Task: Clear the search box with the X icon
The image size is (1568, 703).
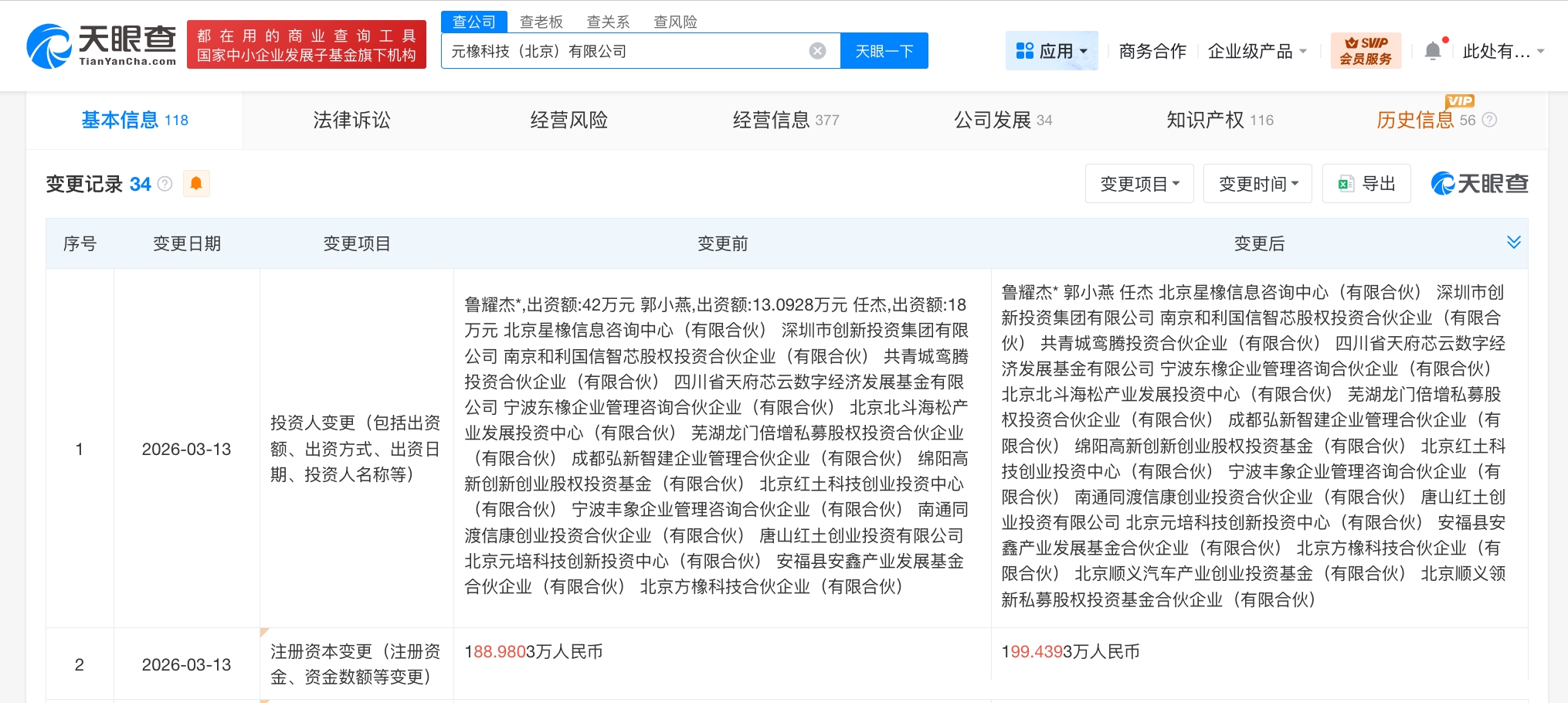Action: (817, 51)
